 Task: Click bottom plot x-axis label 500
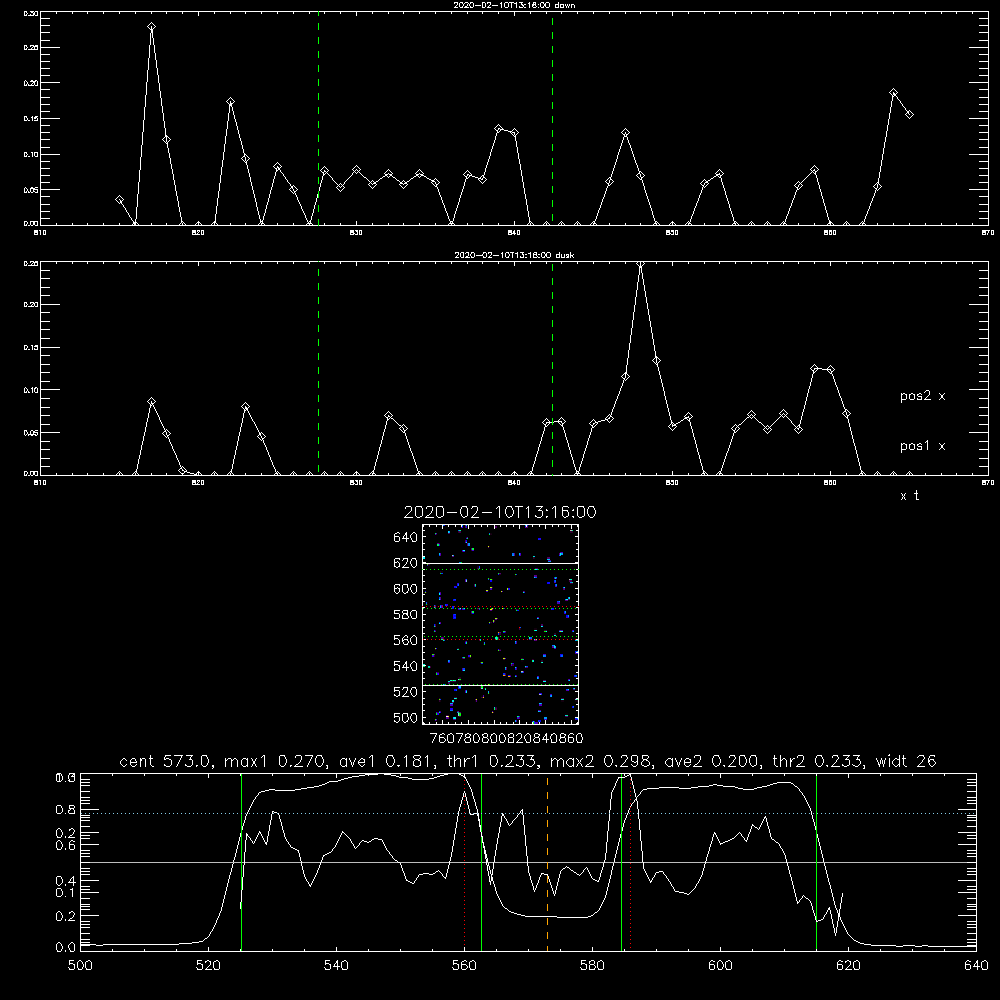80,966
